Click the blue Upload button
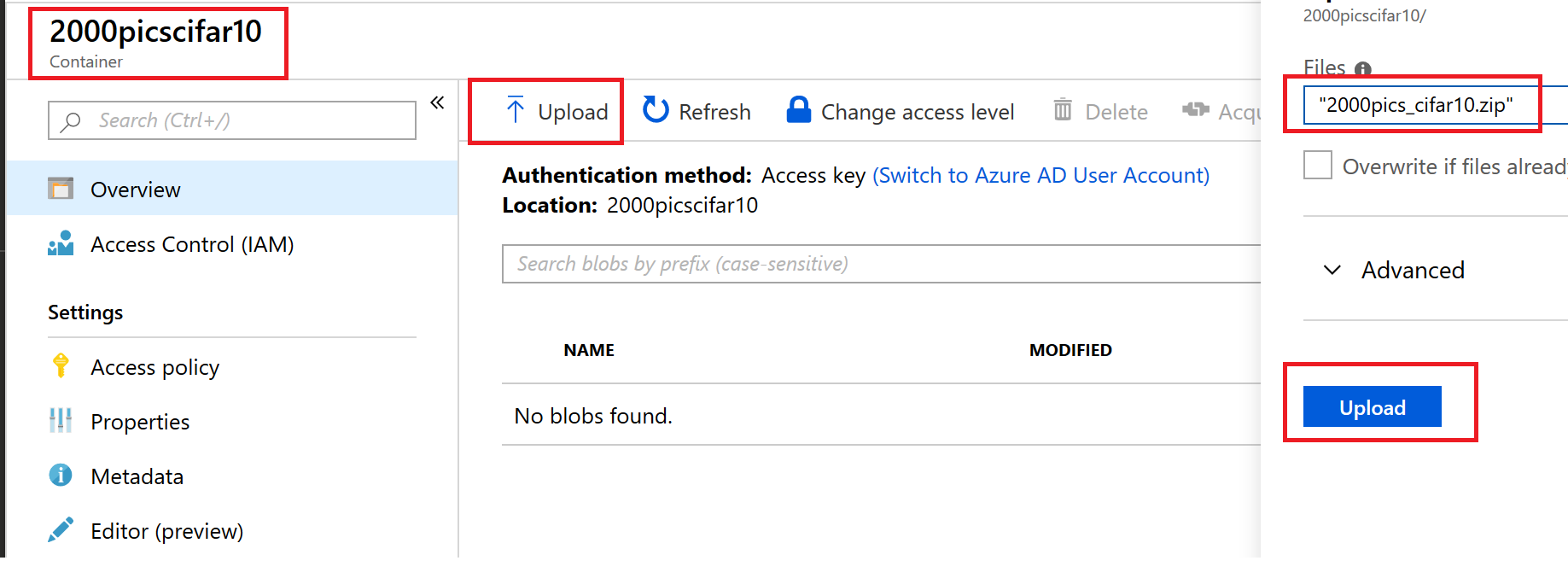 click(1373, 406)
